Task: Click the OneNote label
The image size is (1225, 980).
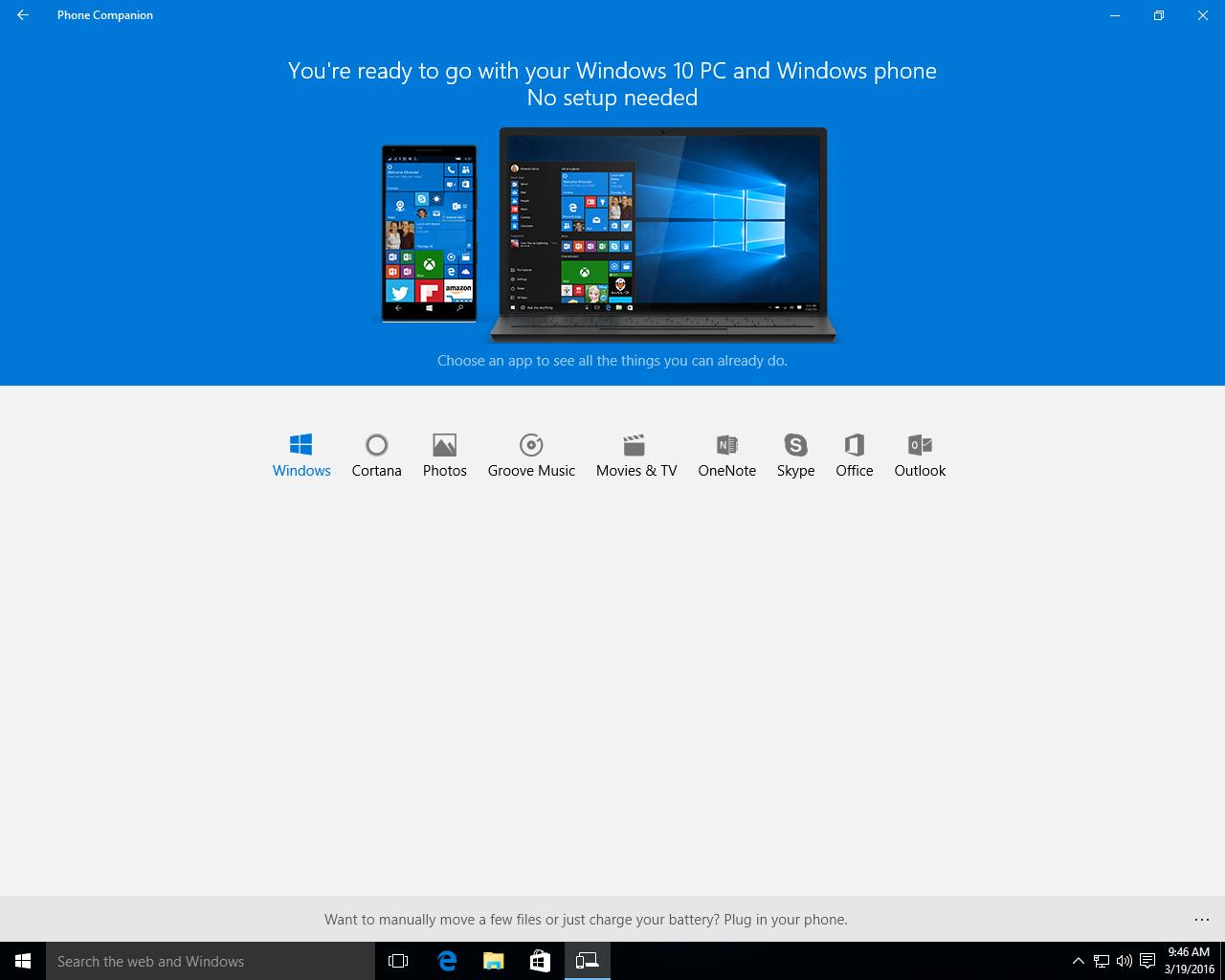Action: click(x=727, y=471)
